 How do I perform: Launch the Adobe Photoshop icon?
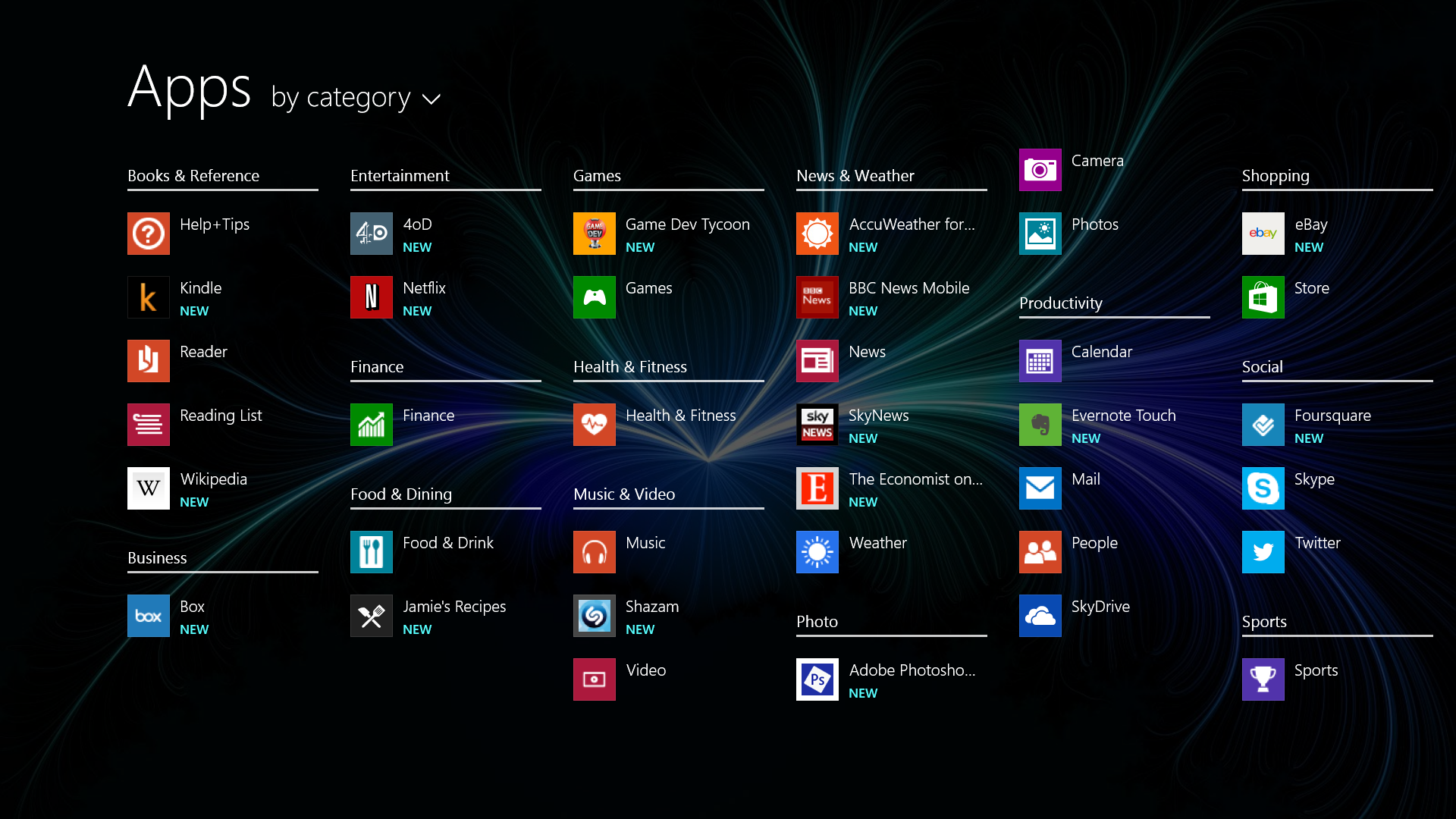coord(817,679)
